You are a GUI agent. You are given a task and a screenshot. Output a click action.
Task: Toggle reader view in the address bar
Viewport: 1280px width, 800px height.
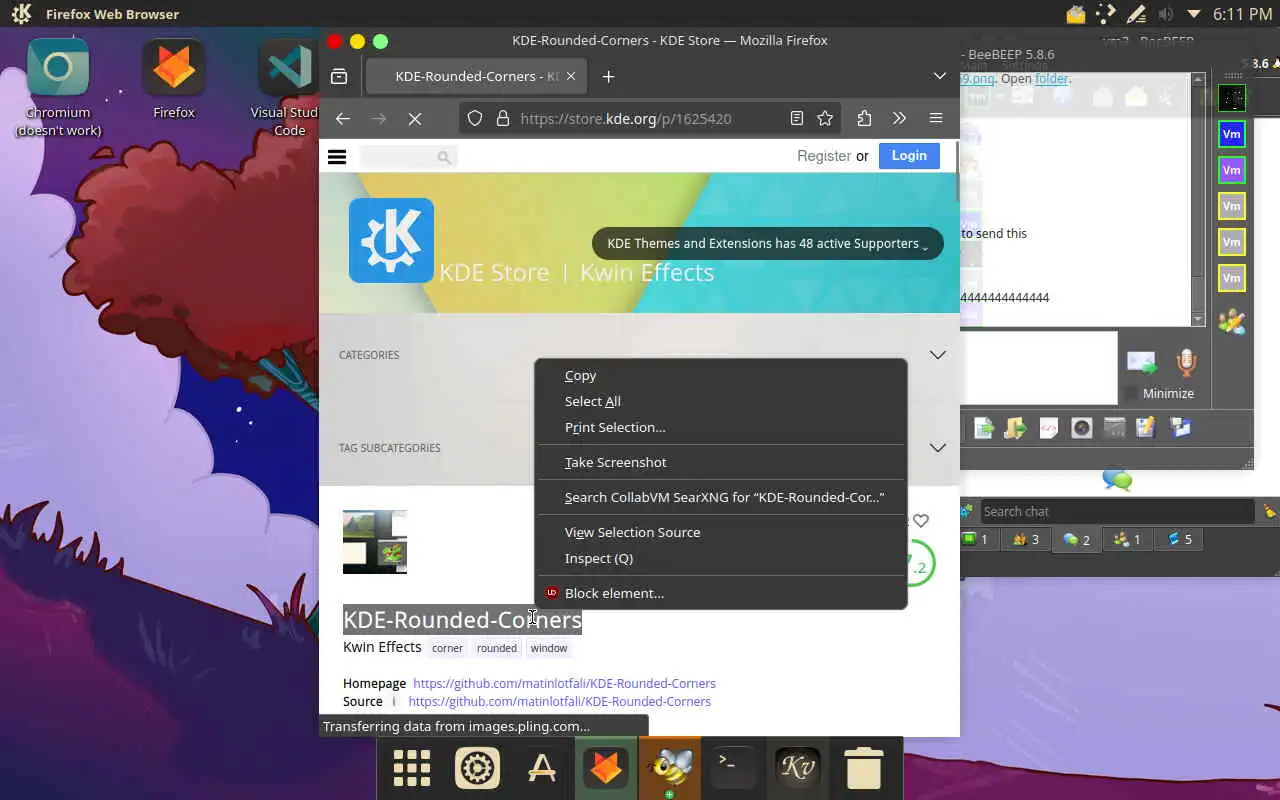pyautogui.click(x=797, y=118)
